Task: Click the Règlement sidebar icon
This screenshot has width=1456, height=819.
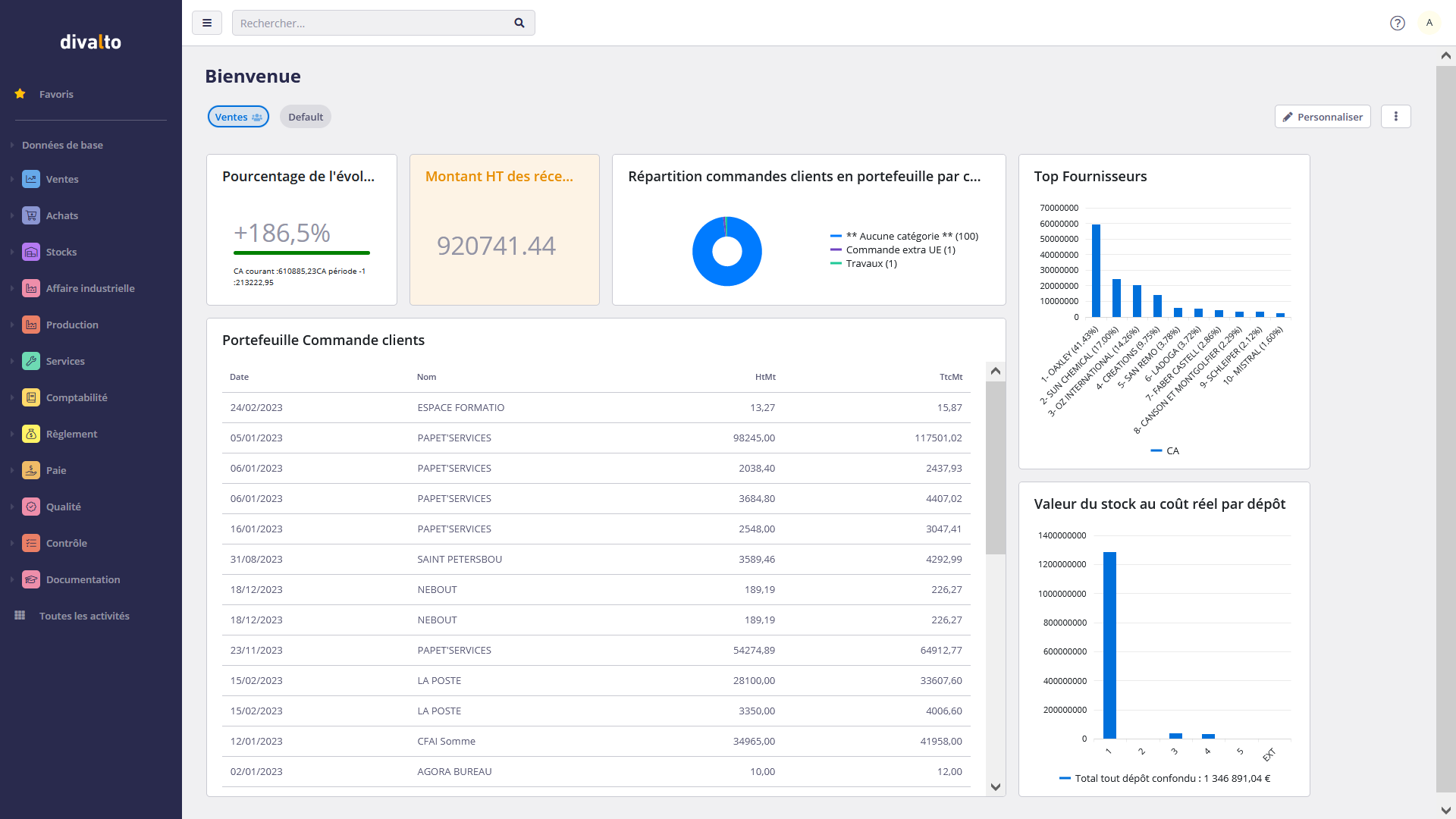Action: point(30,433)
